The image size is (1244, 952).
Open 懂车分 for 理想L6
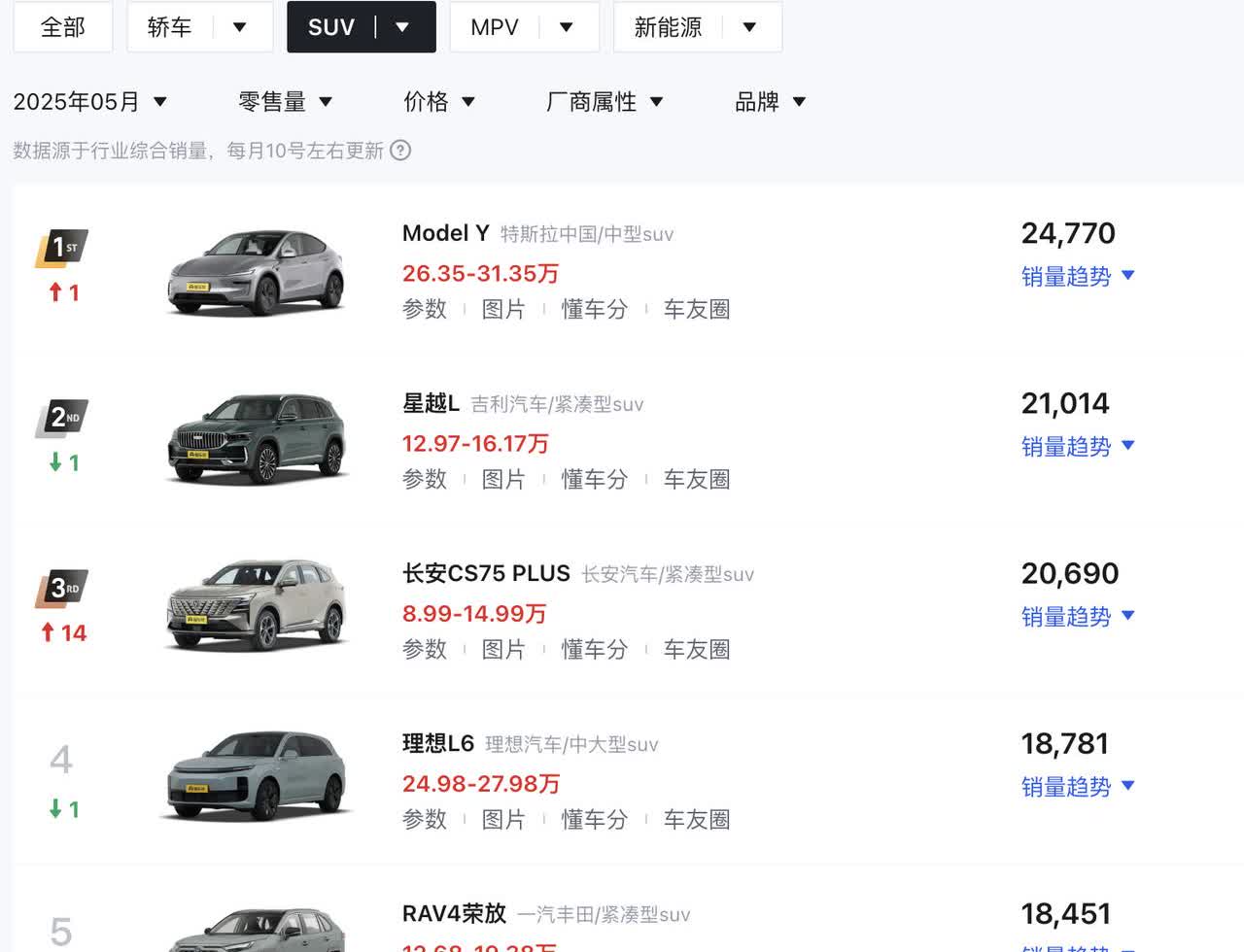point(594,819)
